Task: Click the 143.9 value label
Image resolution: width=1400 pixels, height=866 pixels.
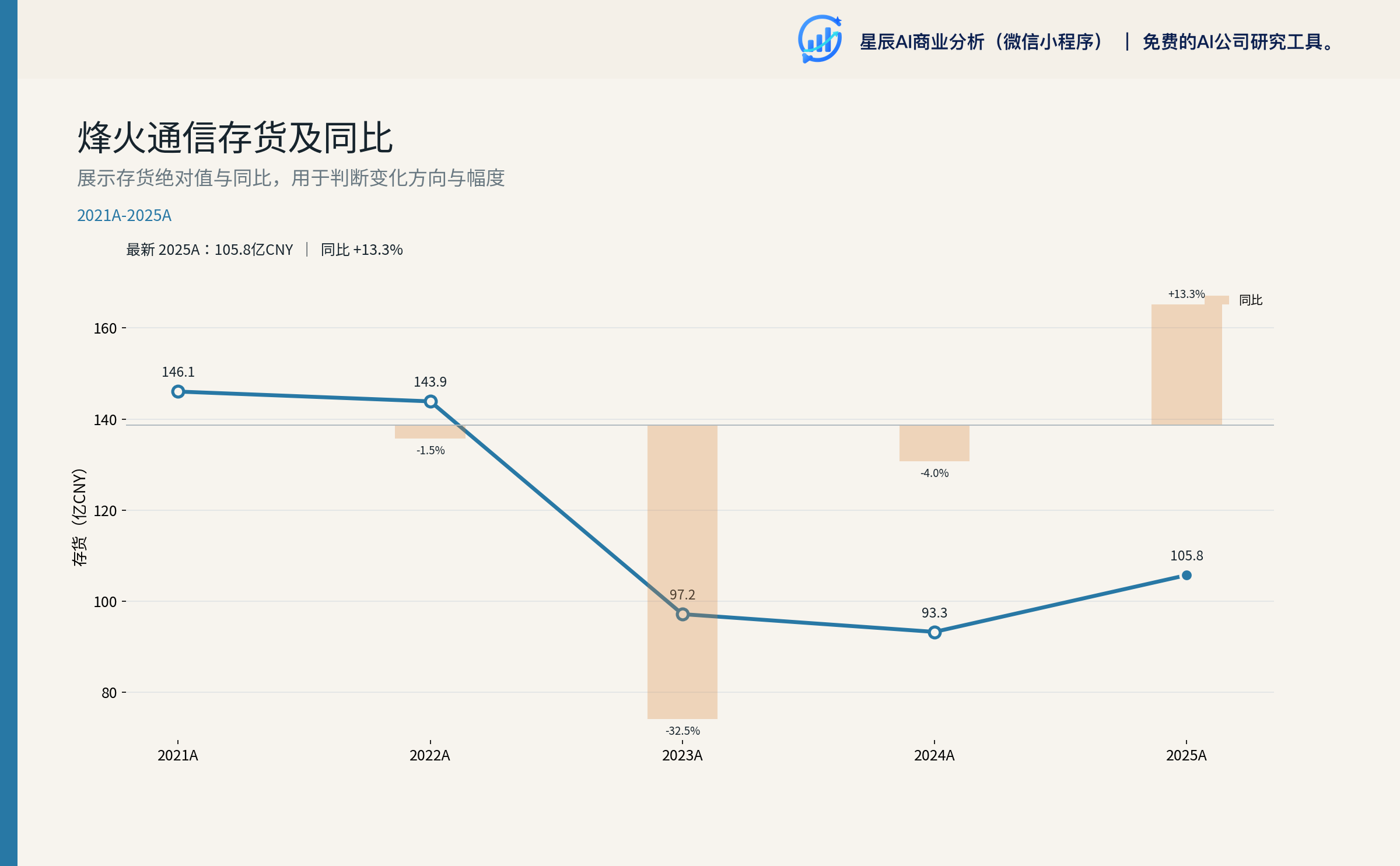Action: click(x=430, y=382)
